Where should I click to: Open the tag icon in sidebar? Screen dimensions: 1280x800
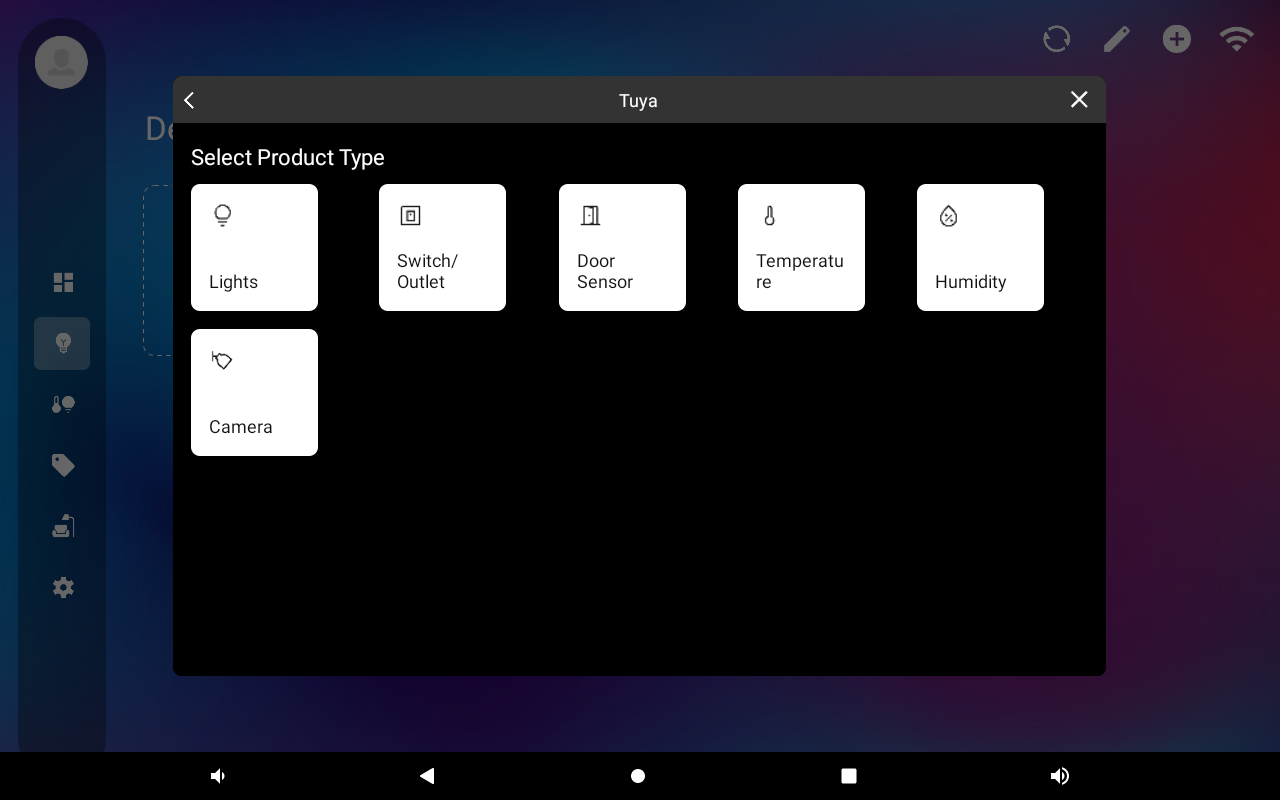pyautogui.click(x=63, y=466)
